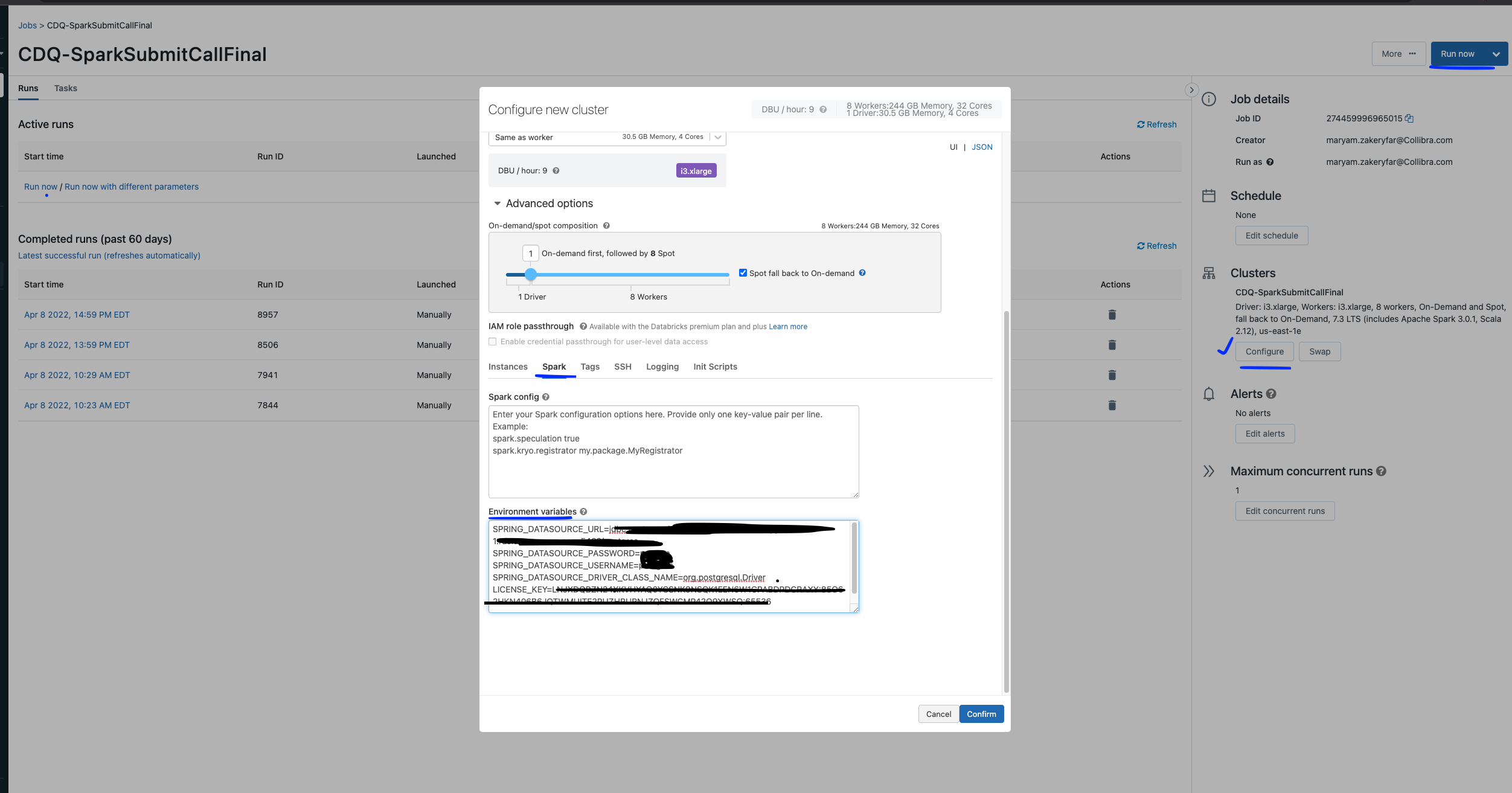Collapse the Advanced options section
Viewport: 1512px width, 793px height.
click(x=498, y=204)
